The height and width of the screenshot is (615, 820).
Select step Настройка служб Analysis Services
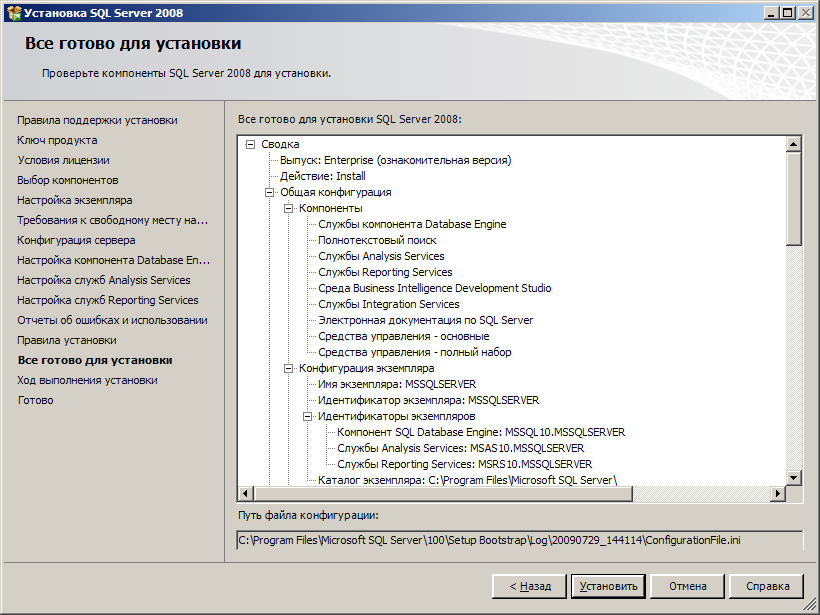click(104, 280)
